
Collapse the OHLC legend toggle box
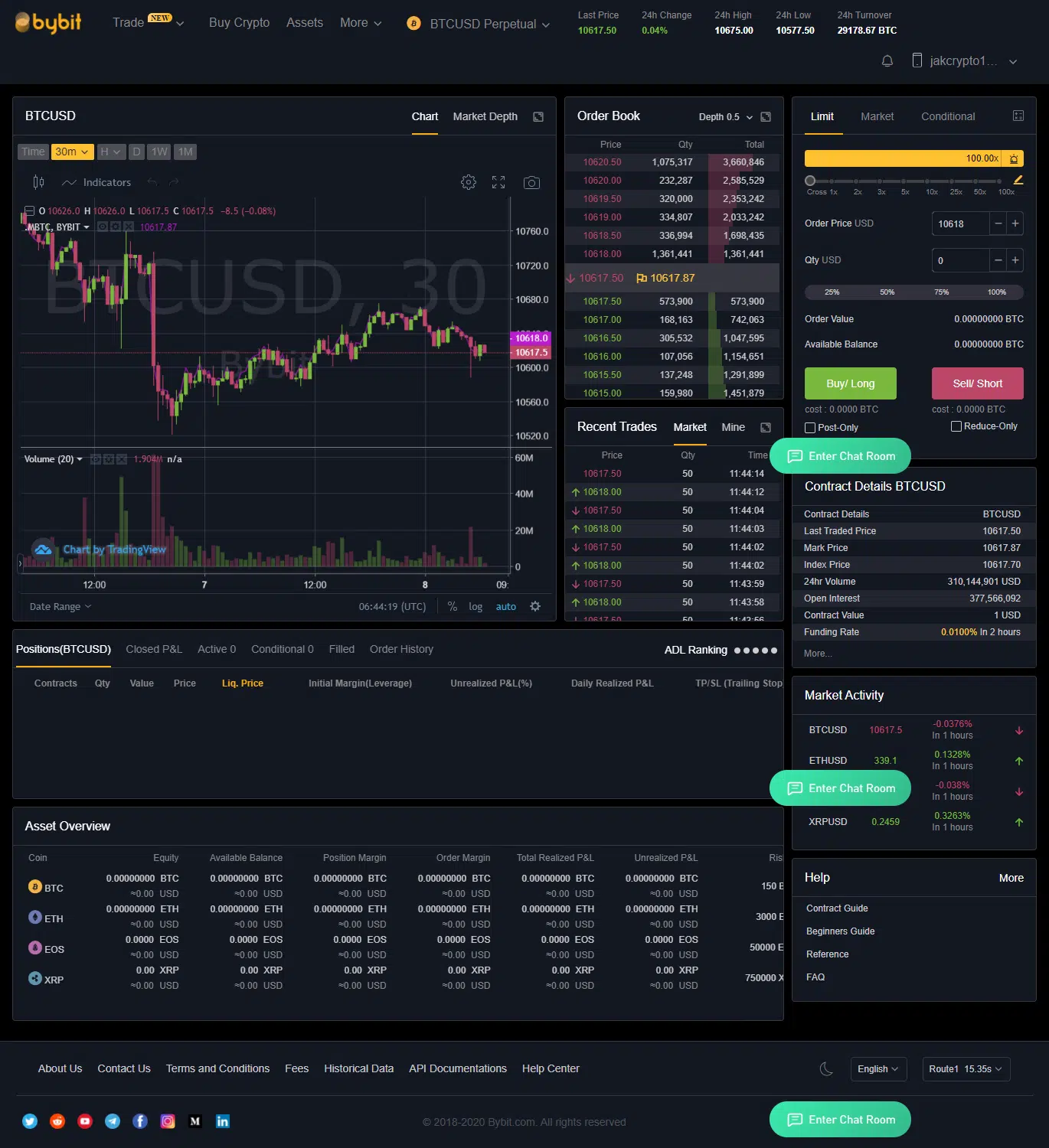(x=29, y=210)
